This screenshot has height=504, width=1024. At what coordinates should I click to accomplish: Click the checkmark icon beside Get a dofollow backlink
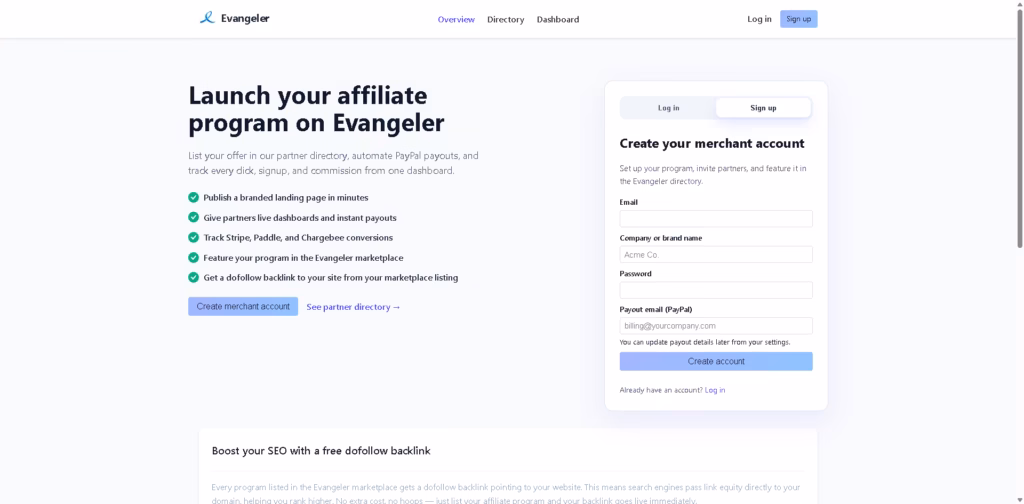click(x=193, y=277)
